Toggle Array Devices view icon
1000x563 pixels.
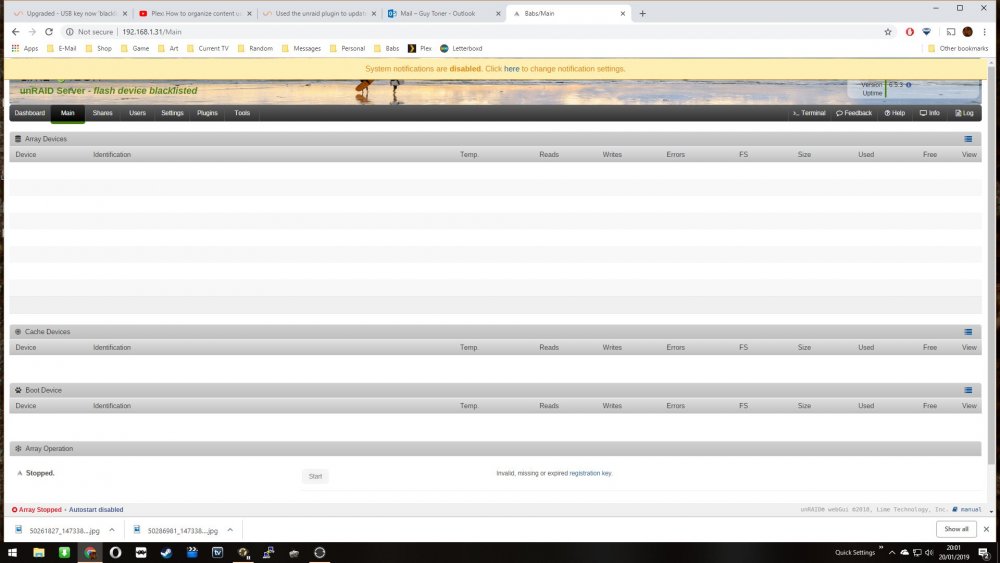click(968, 139)
